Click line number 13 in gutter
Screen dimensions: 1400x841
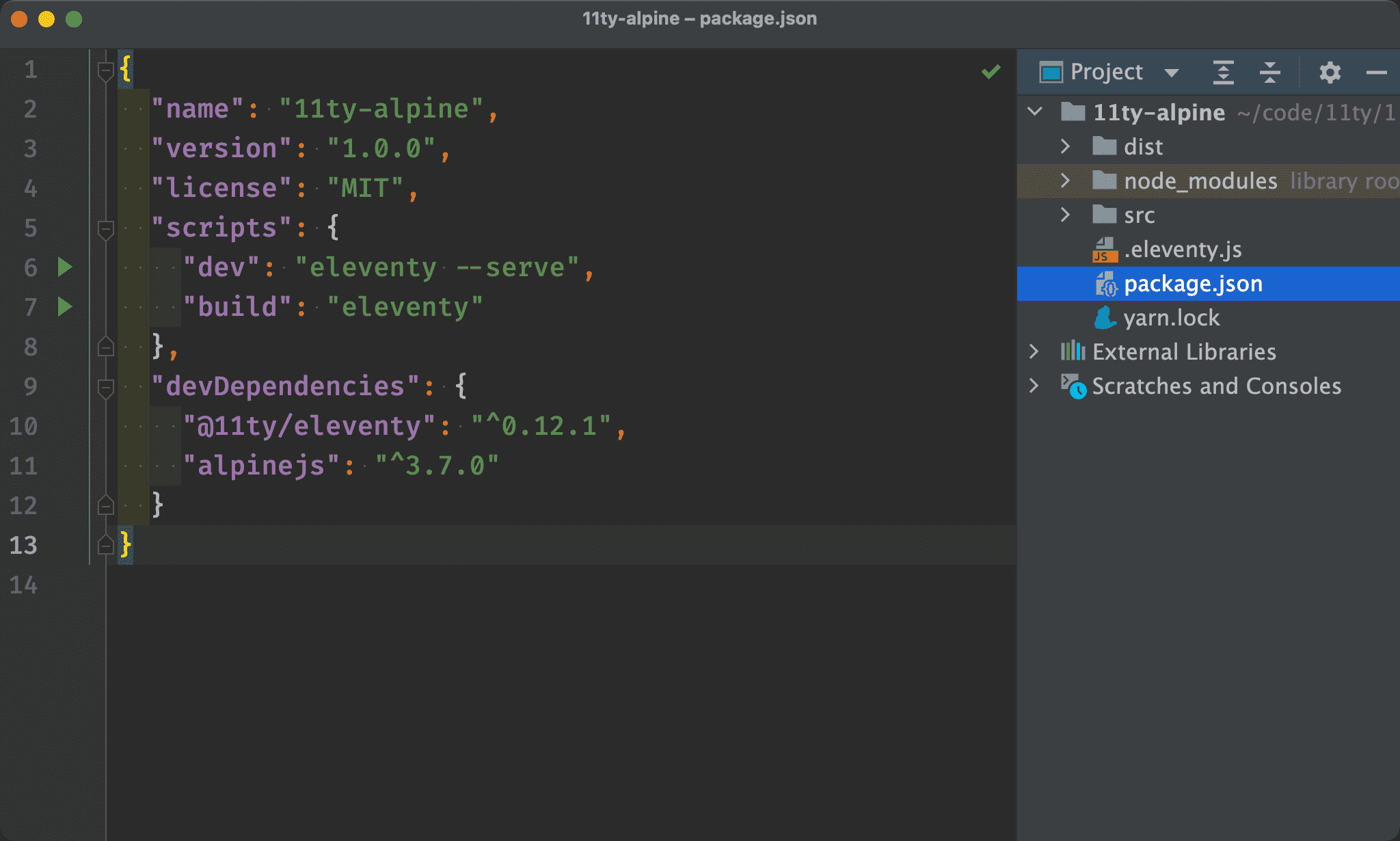click(23, 545)
